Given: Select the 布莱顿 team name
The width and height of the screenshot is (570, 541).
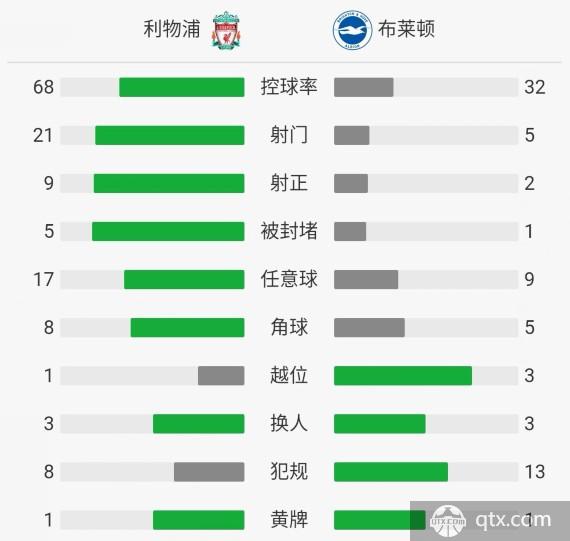Looking at the screenshot, I should pyautogui.click(x=406, y=29).
